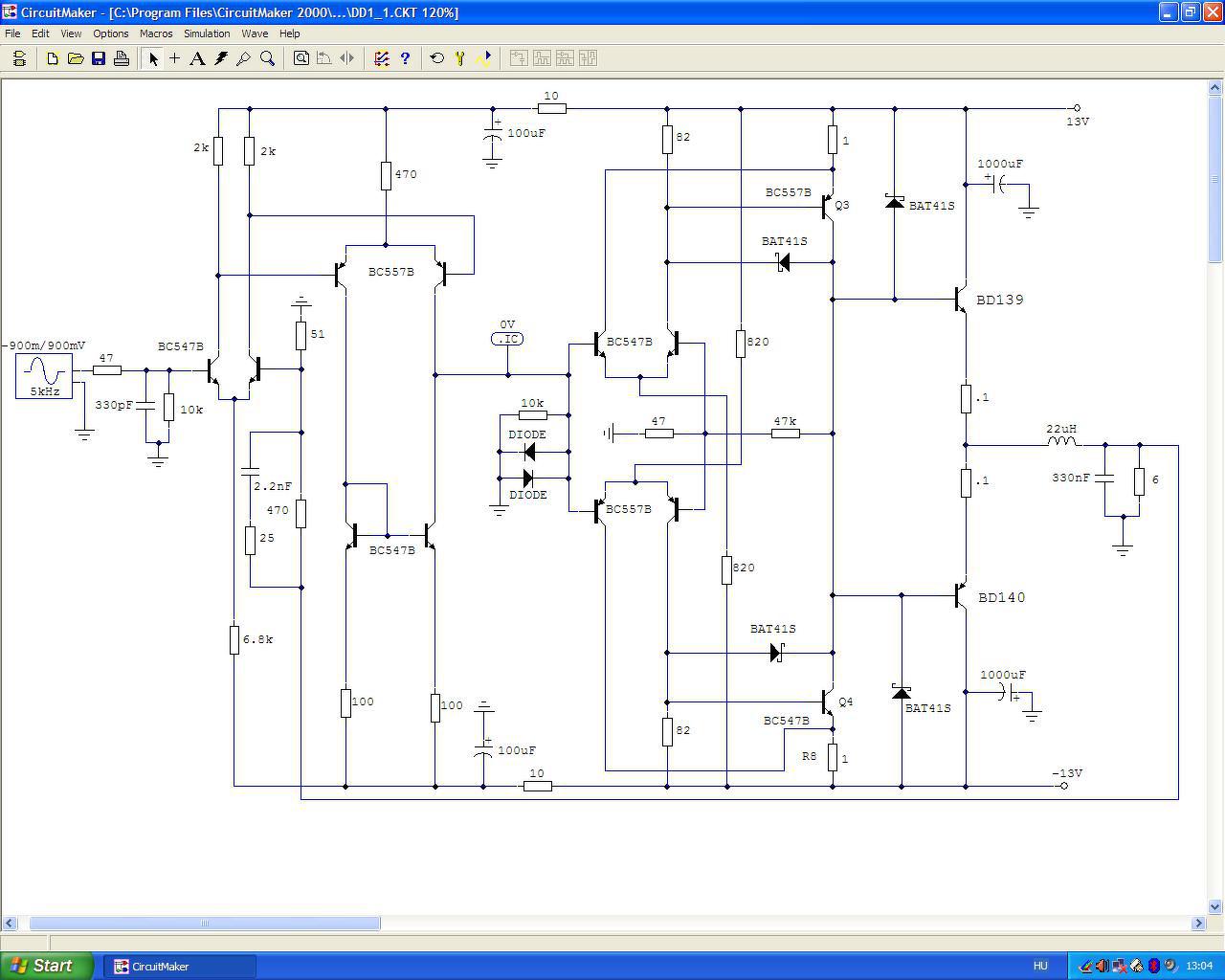Click the Windows Start button
Screen dimensions: 1225x980
pyautogui.click(x=47, y=966)
